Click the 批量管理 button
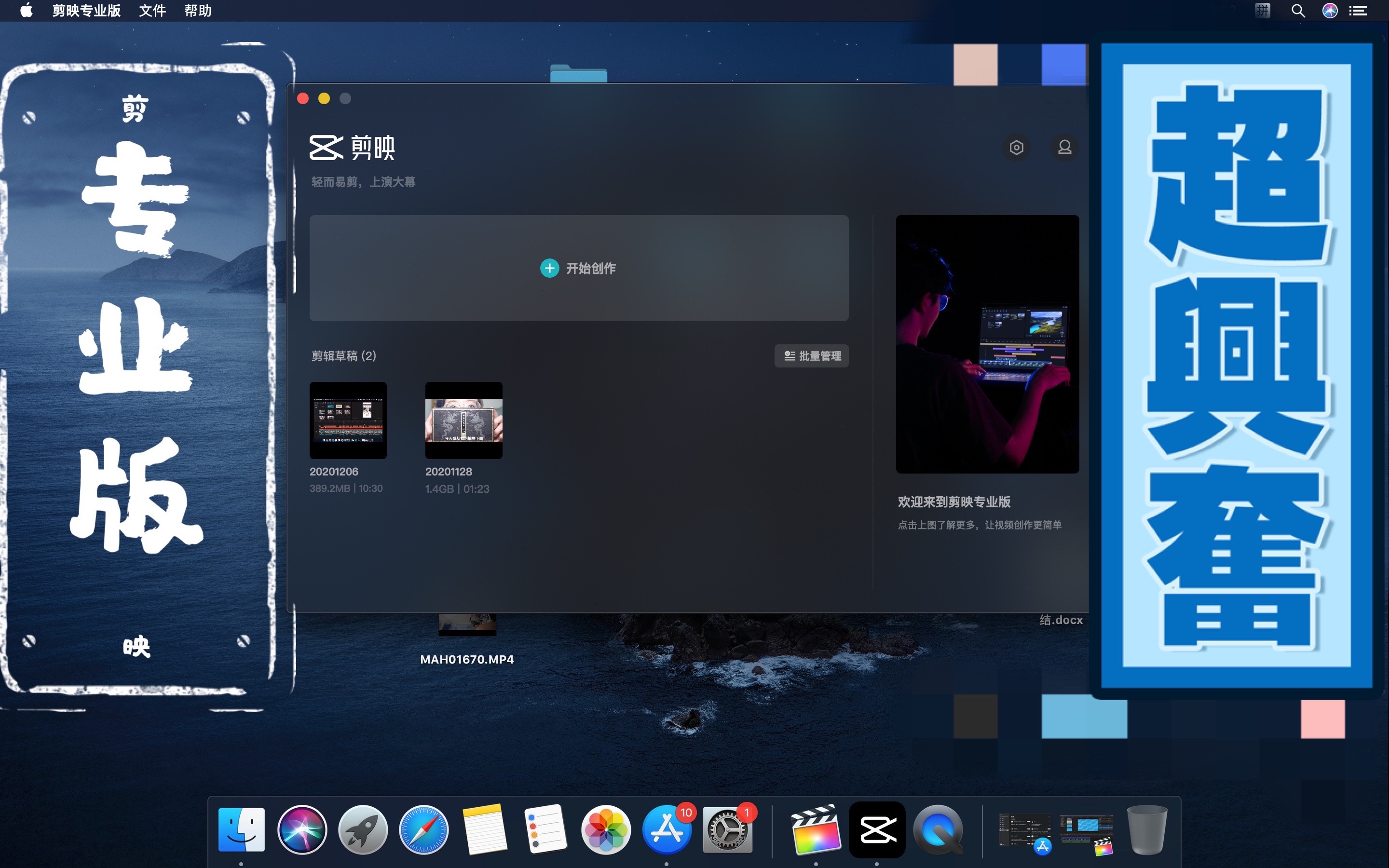This screenshot has height=868, width=1389. (811, 356)
